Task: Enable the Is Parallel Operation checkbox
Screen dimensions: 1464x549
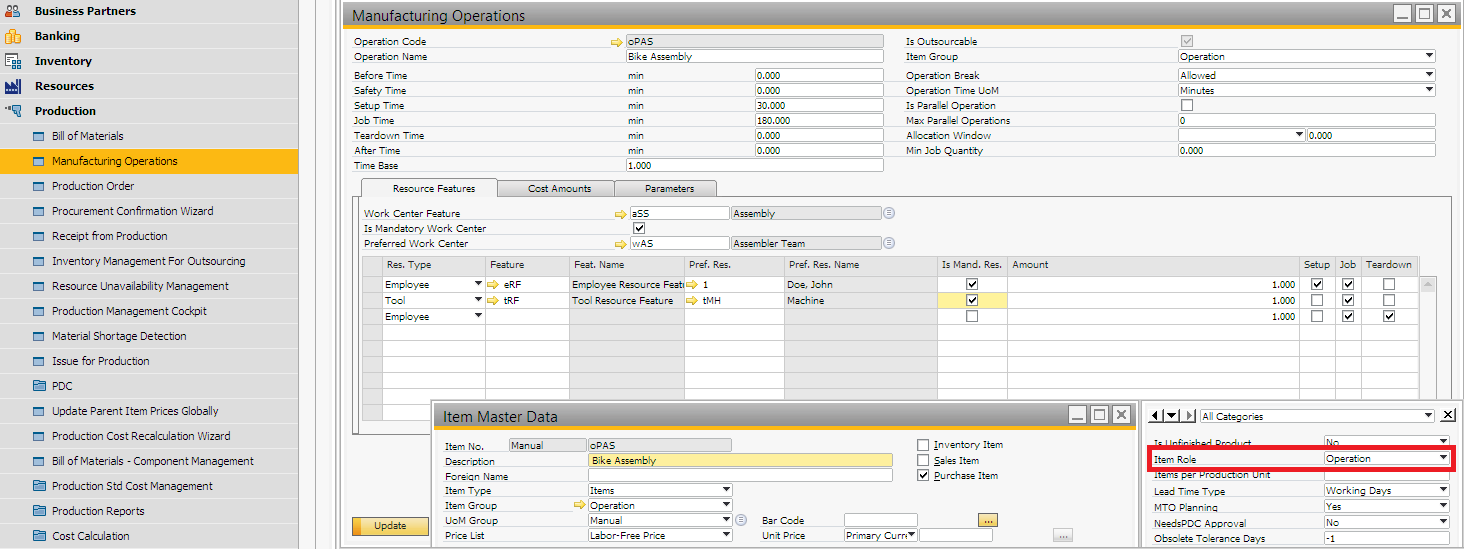Action: pyautogui.click(x=1186, y=105)
